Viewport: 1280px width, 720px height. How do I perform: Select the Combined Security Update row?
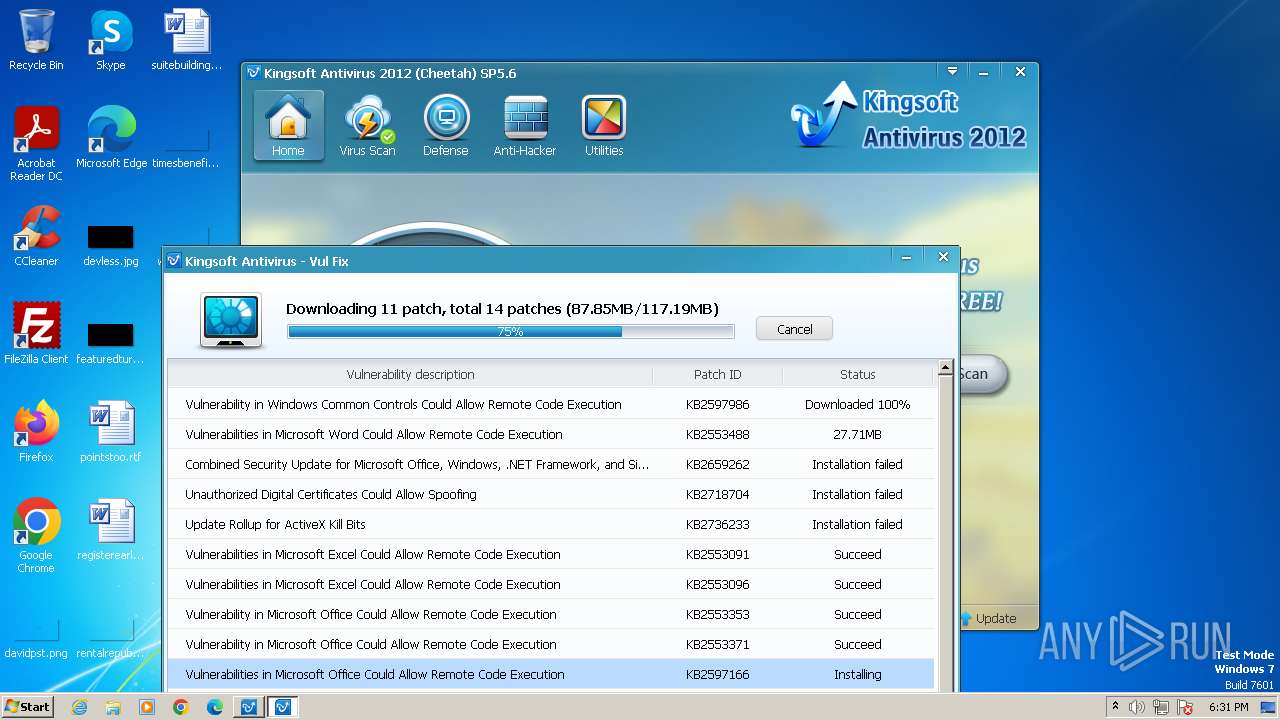551,464
